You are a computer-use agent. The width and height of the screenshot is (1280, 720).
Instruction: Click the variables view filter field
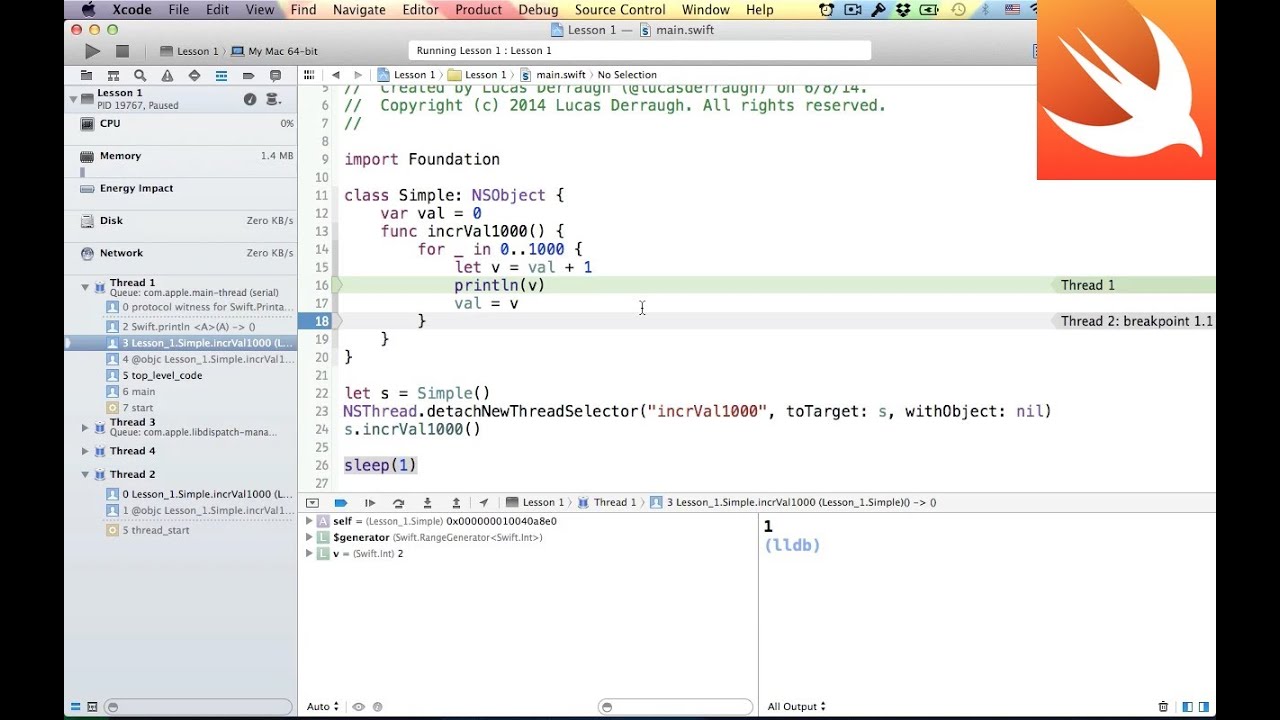pyautogui.click(x=674, y=707)
